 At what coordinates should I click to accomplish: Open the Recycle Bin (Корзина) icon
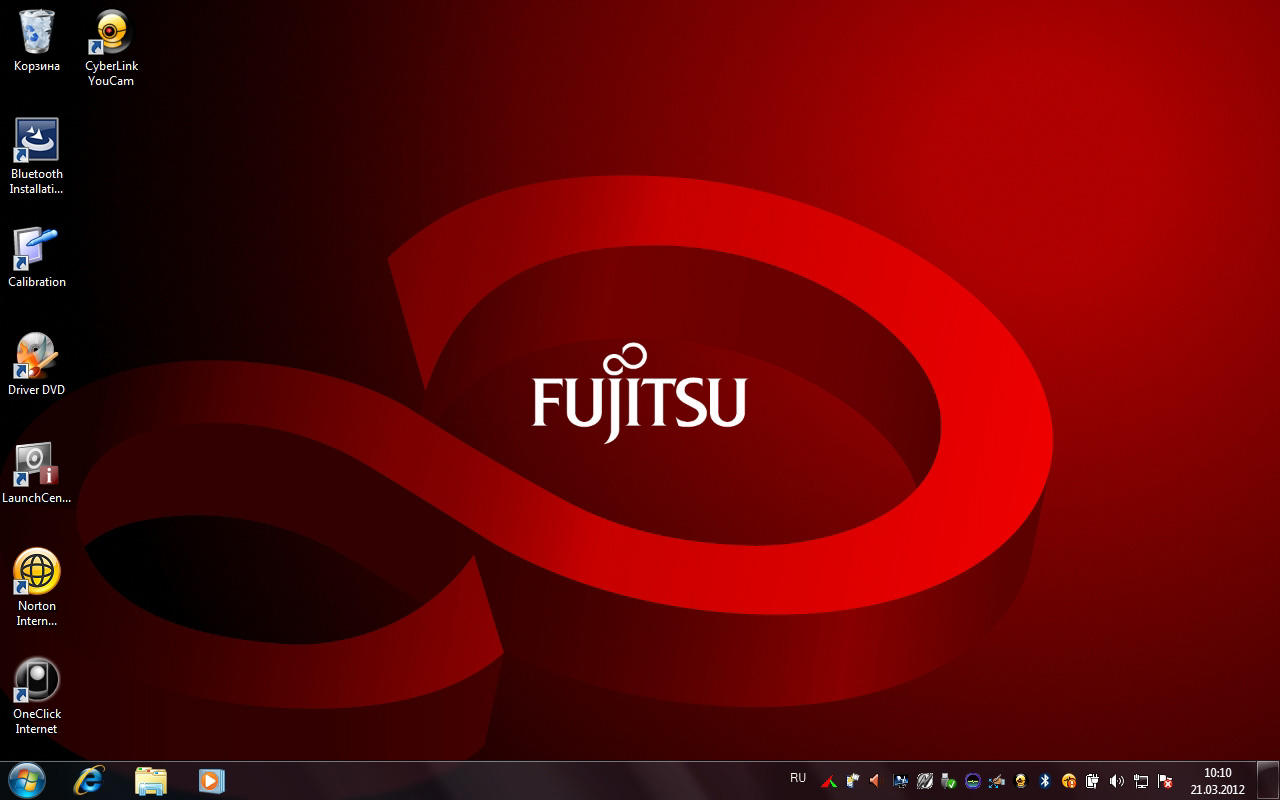37,33
